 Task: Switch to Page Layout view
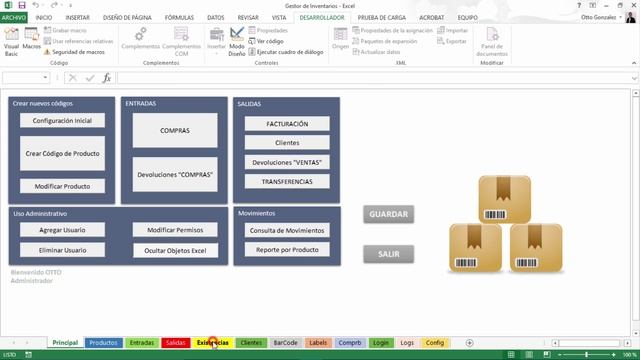(x=529, y=355)
